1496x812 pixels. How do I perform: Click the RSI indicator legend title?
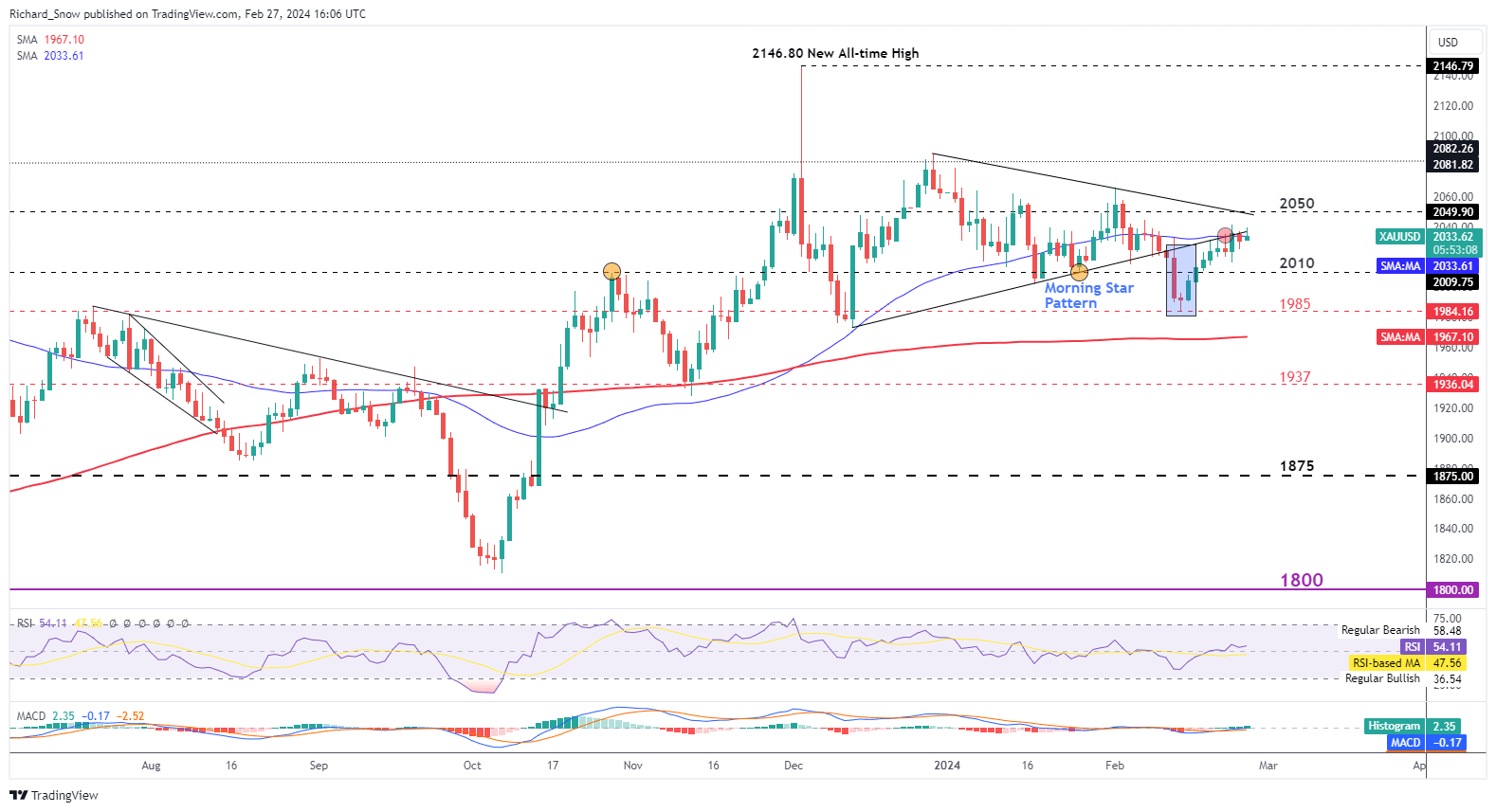(25, 623)
